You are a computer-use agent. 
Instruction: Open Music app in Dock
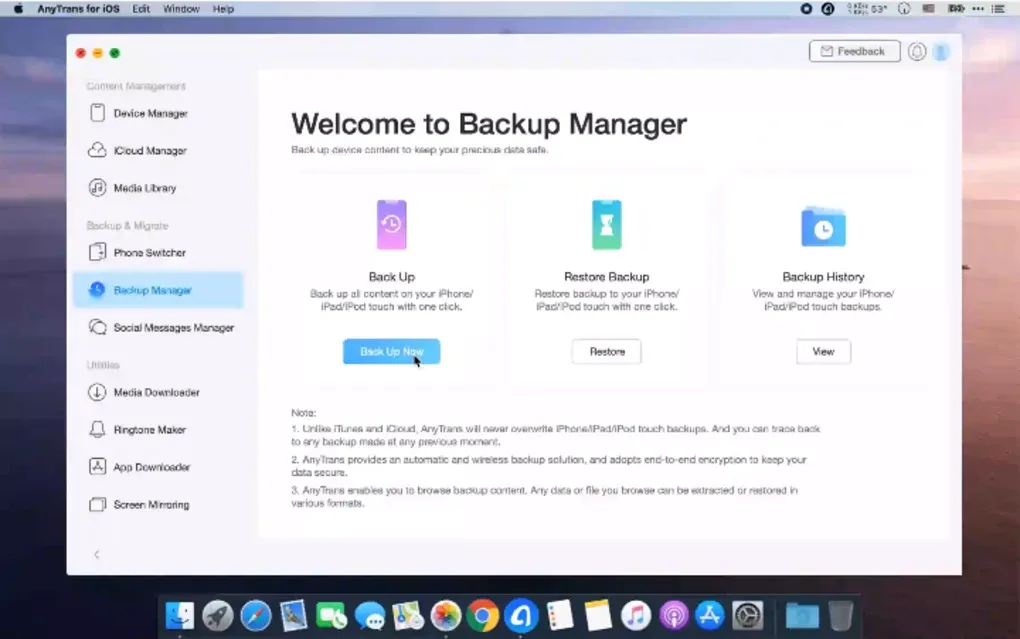click(636, 616)
